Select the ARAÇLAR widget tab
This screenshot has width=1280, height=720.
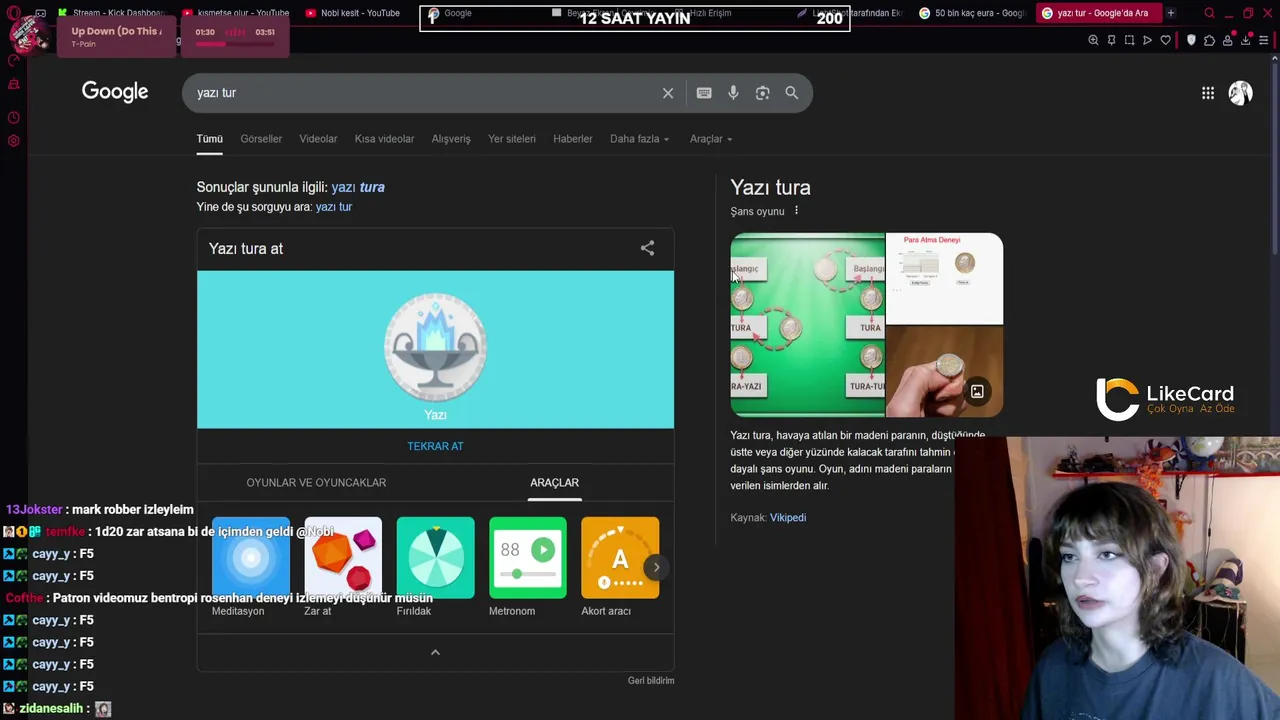(x=554, y=482)
